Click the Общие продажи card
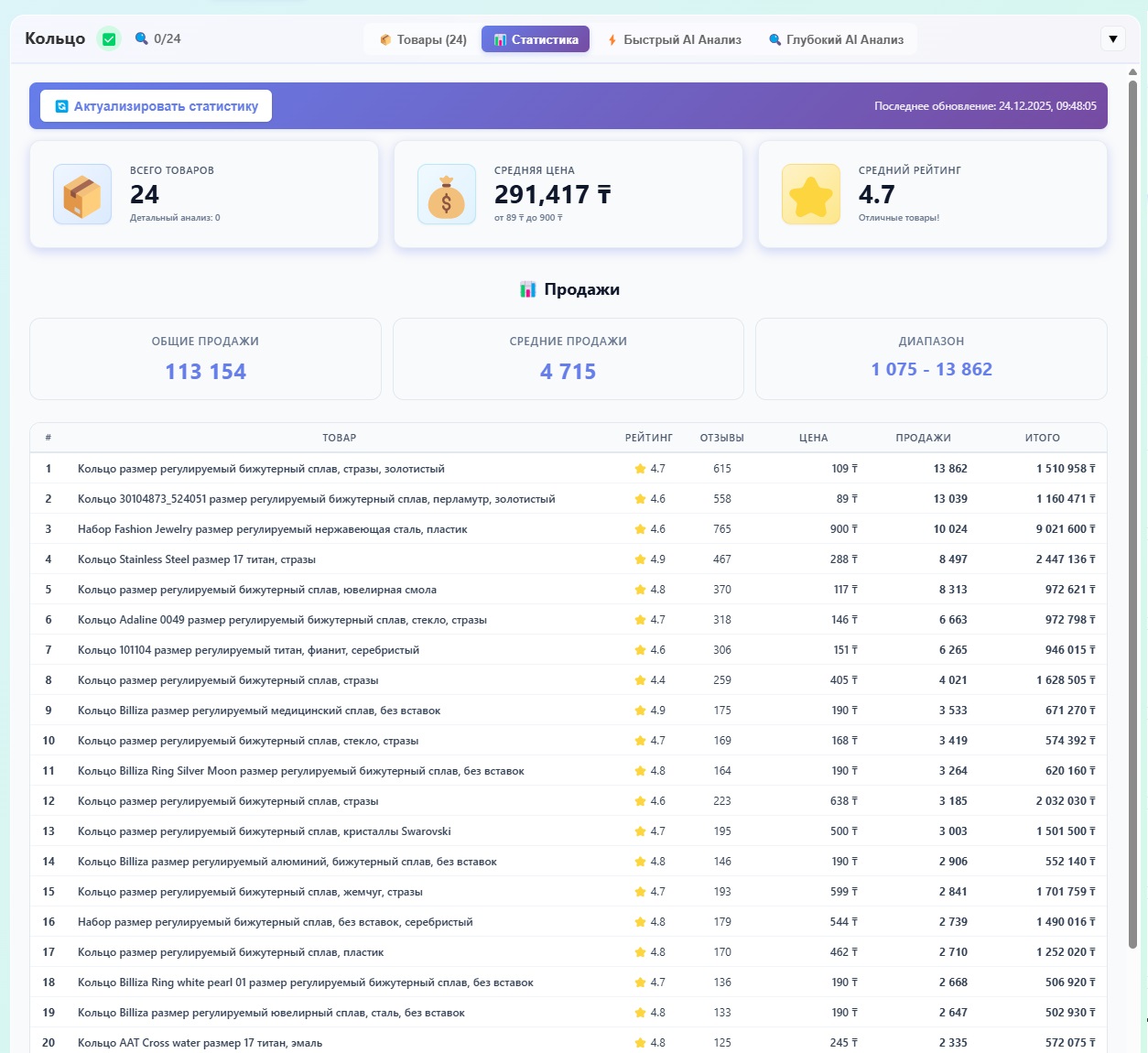The image size is (1148, 1053). click(x=205, y=359)
